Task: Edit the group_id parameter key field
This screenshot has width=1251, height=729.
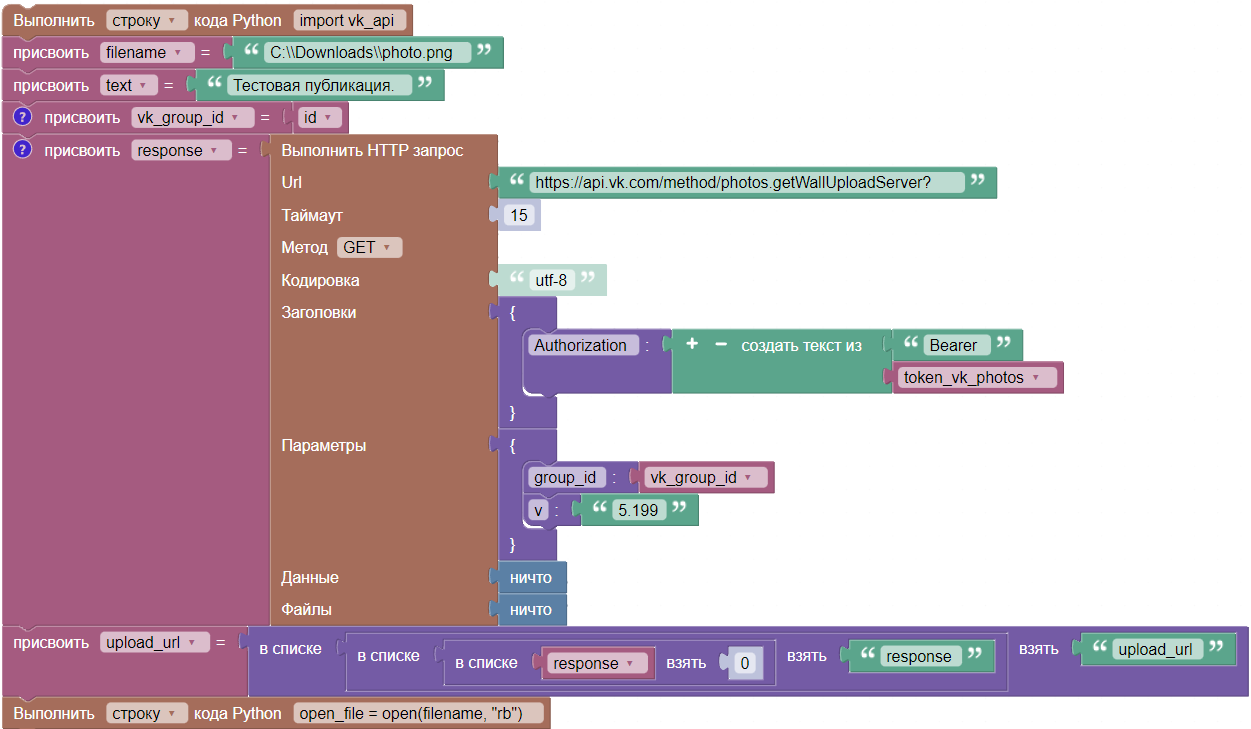Action: 565,478
